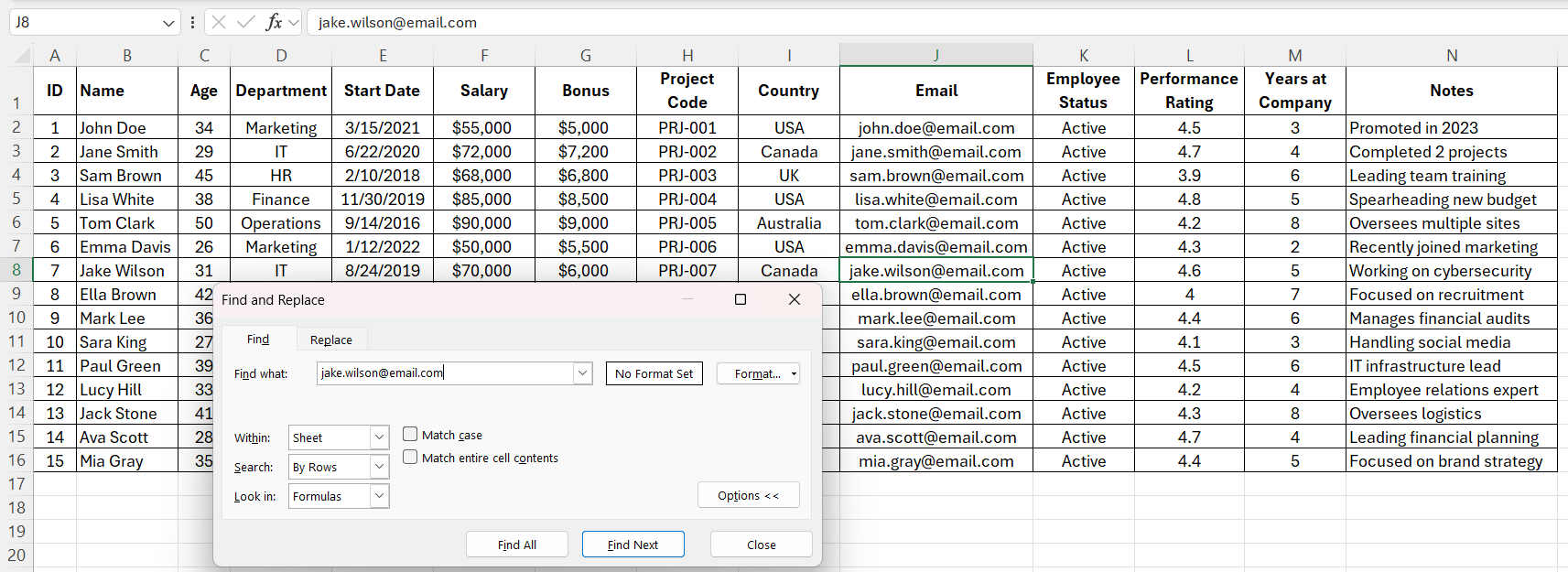Image resolution: width=1568 pixels, height=572 pixels.
Task: Click performance rating cell 3.9
Action: (x=1189, y=176)
